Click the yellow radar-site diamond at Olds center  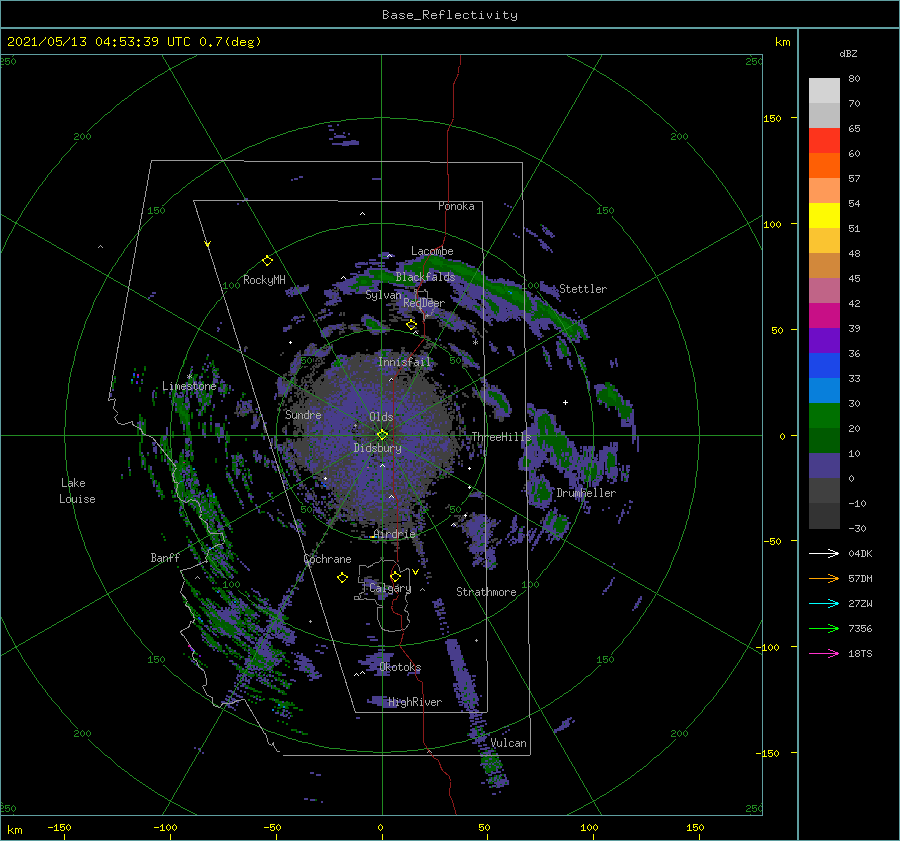tap(382, 435)
